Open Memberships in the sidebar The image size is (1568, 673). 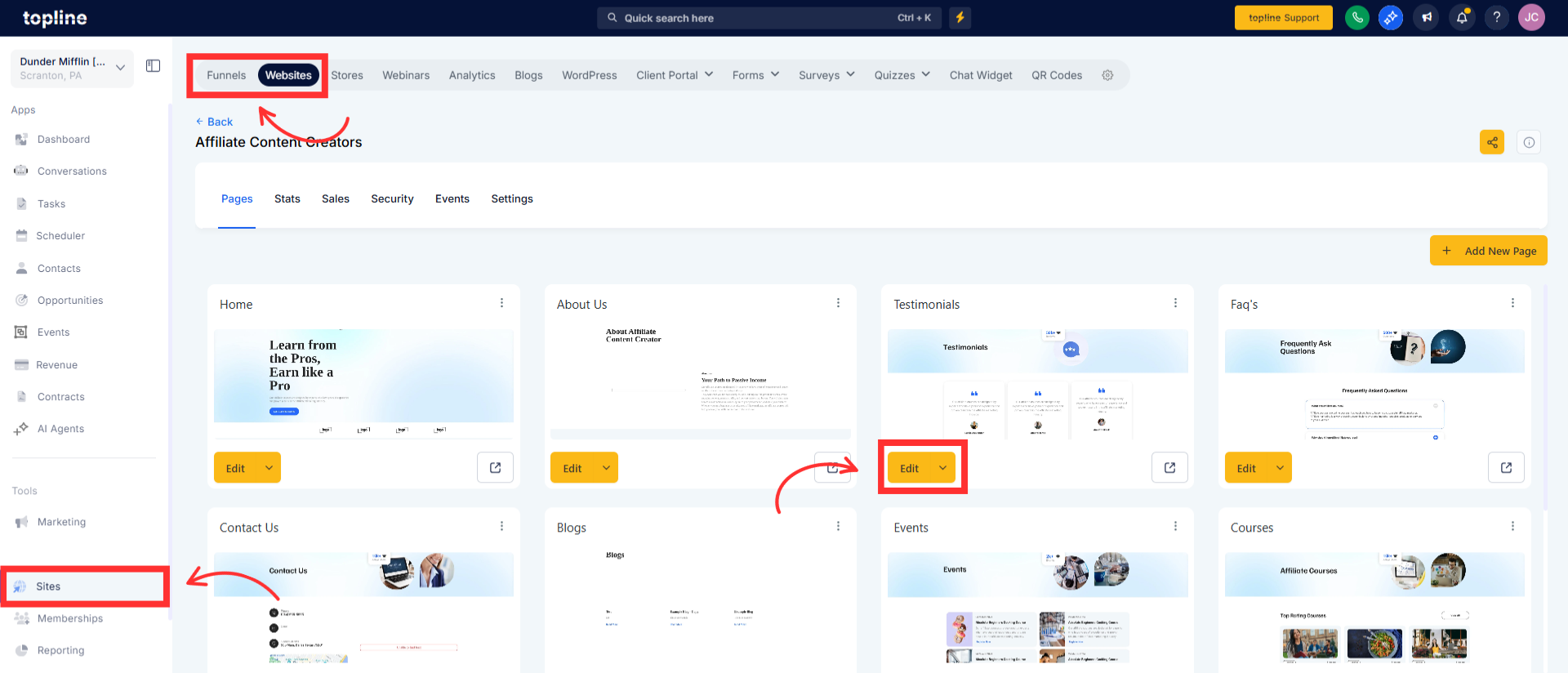point(70,618)
